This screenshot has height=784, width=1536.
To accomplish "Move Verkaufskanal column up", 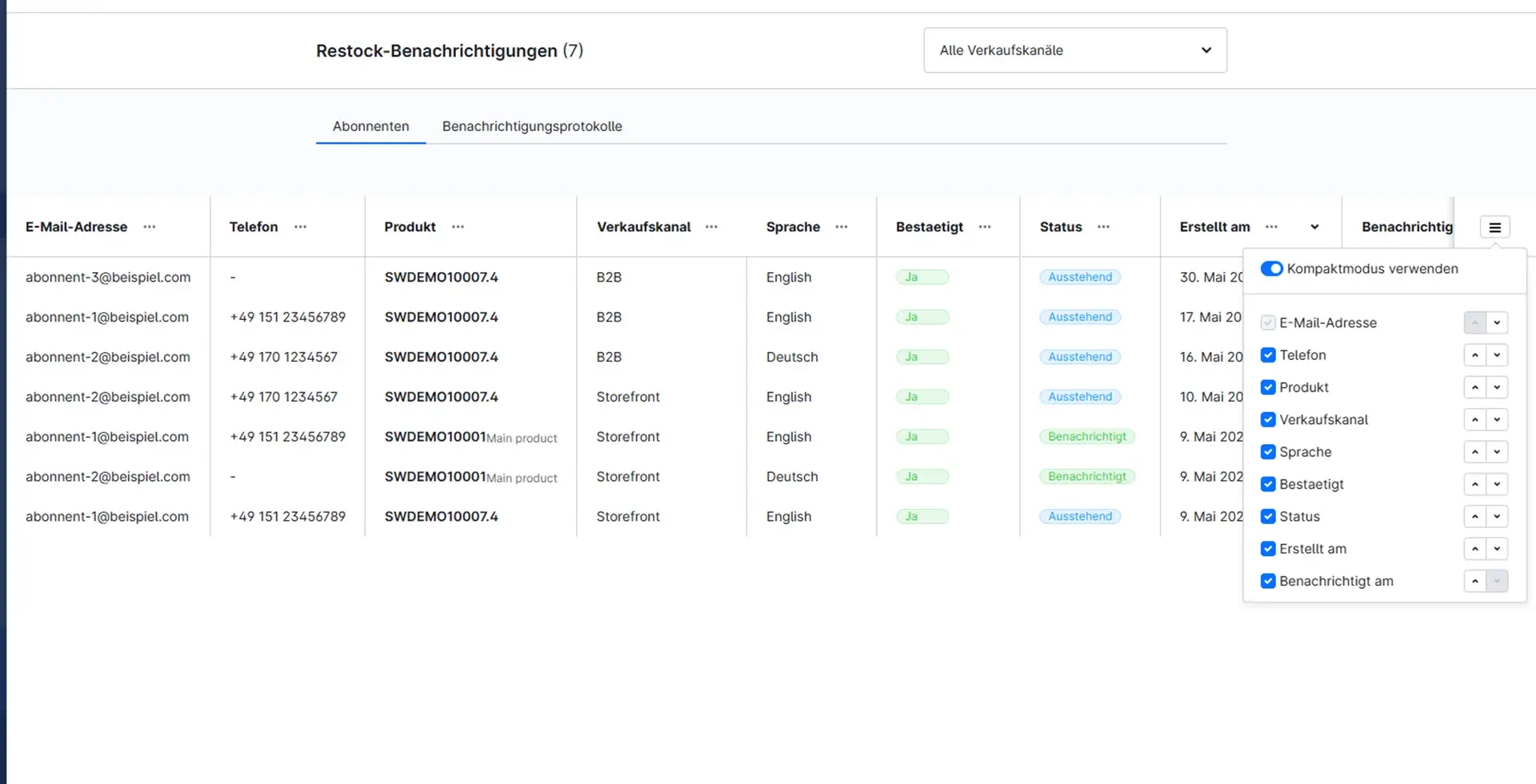I will click(x=1474, y=419).
